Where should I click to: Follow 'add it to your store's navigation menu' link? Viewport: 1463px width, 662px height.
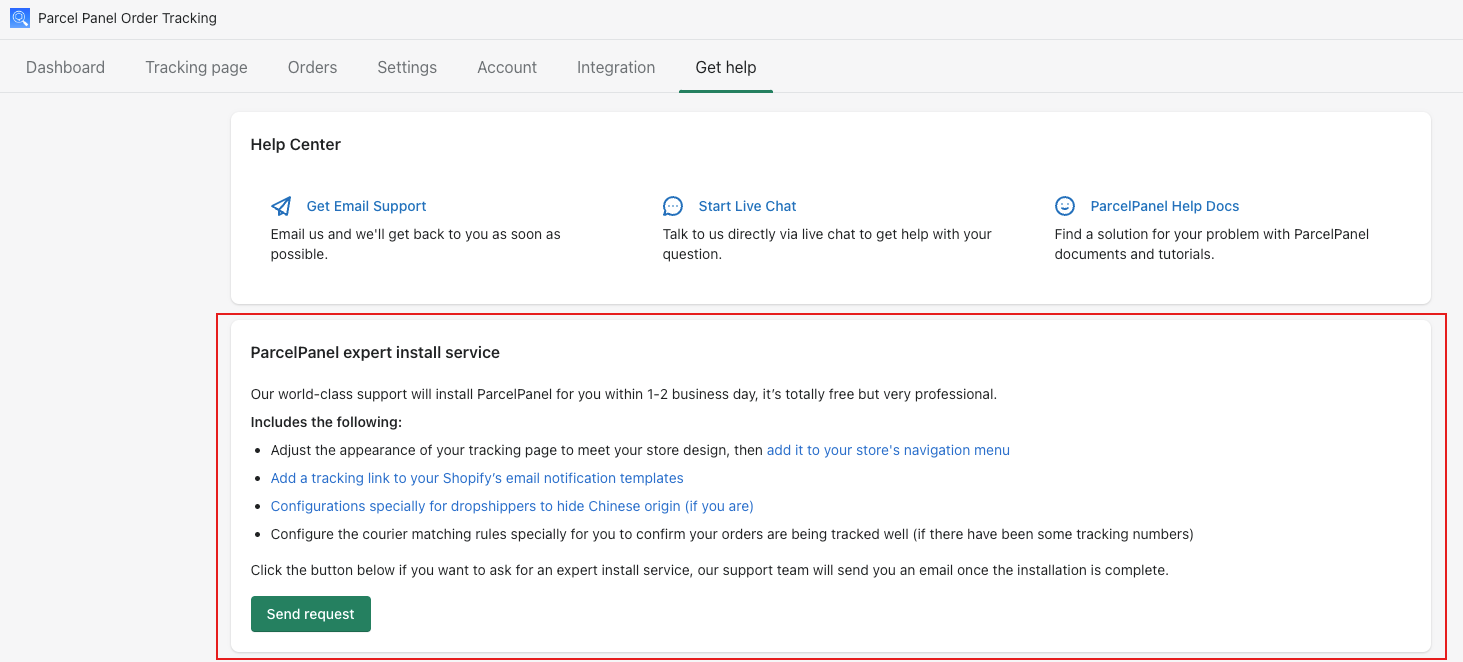click(x=888, y=450)
